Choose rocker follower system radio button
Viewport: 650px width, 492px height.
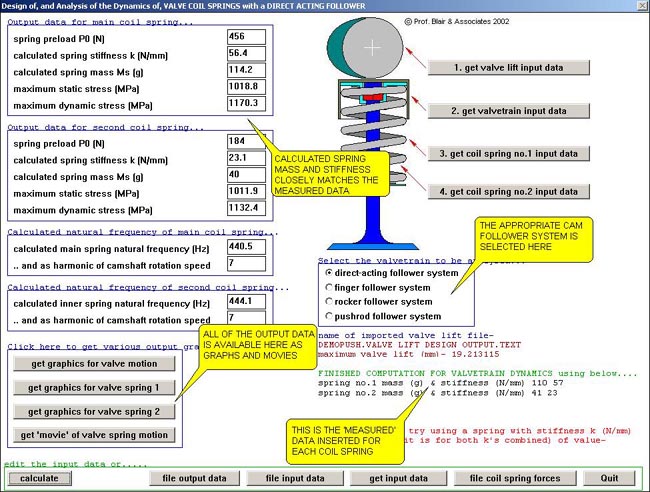pos(329,301)
